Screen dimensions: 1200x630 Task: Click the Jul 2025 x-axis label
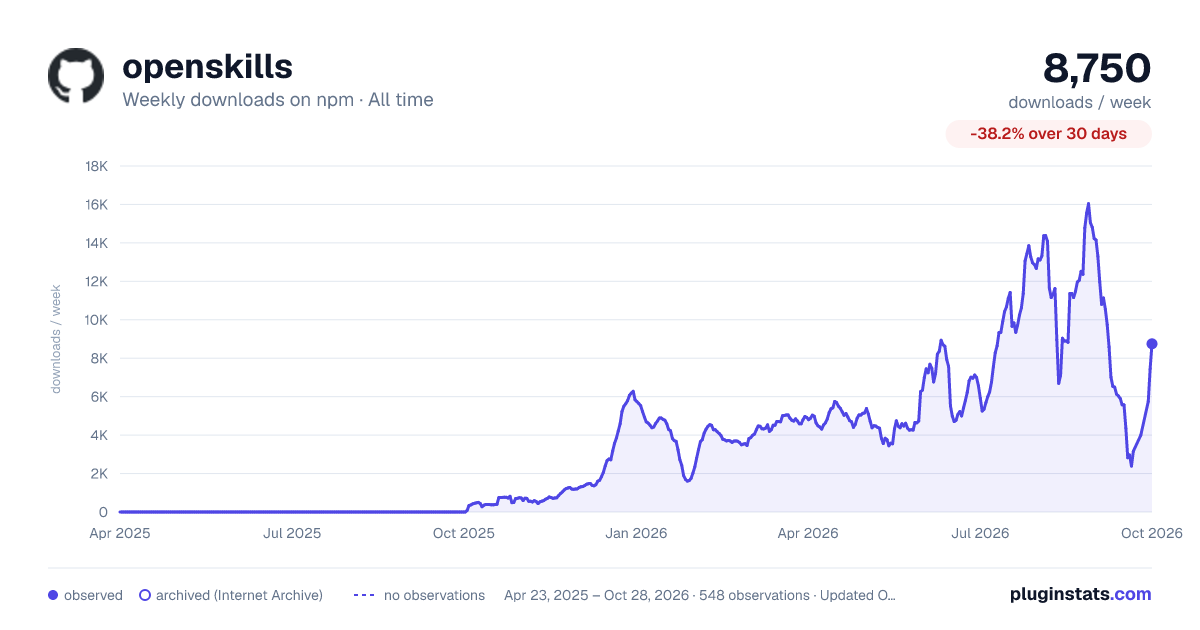pos(292,533)
